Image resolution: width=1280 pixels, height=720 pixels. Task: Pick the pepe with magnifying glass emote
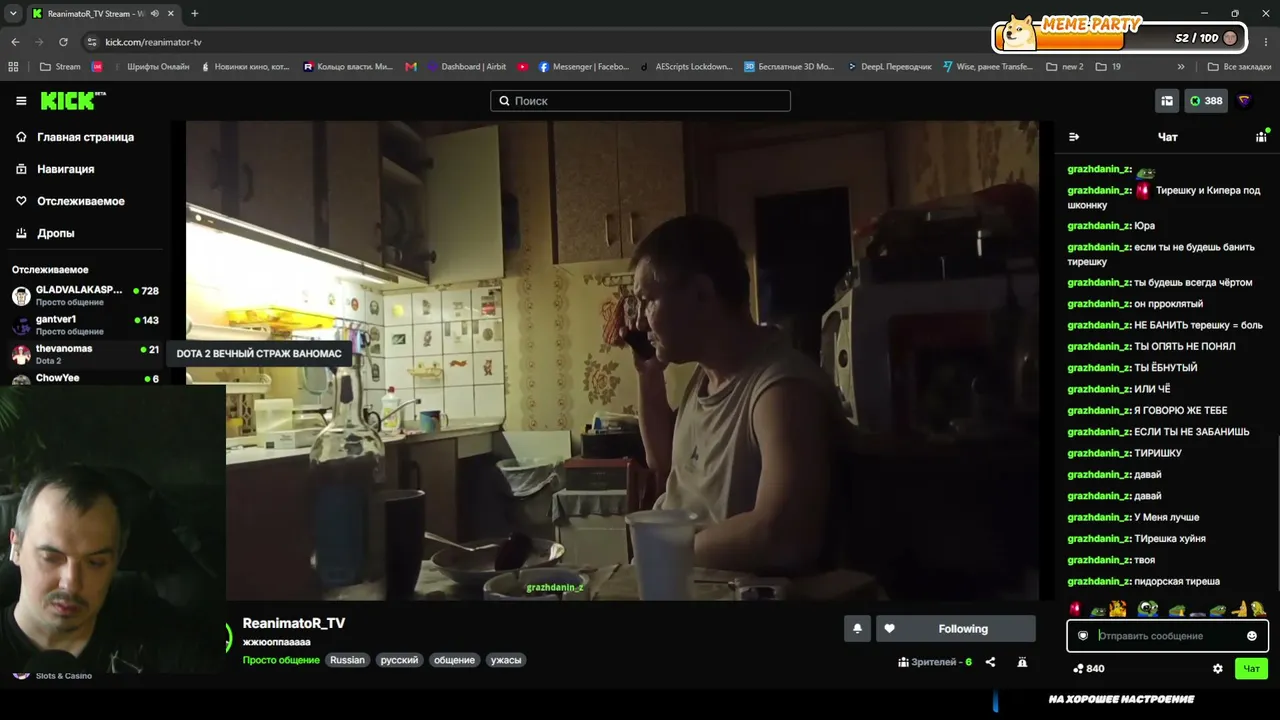1148,608
